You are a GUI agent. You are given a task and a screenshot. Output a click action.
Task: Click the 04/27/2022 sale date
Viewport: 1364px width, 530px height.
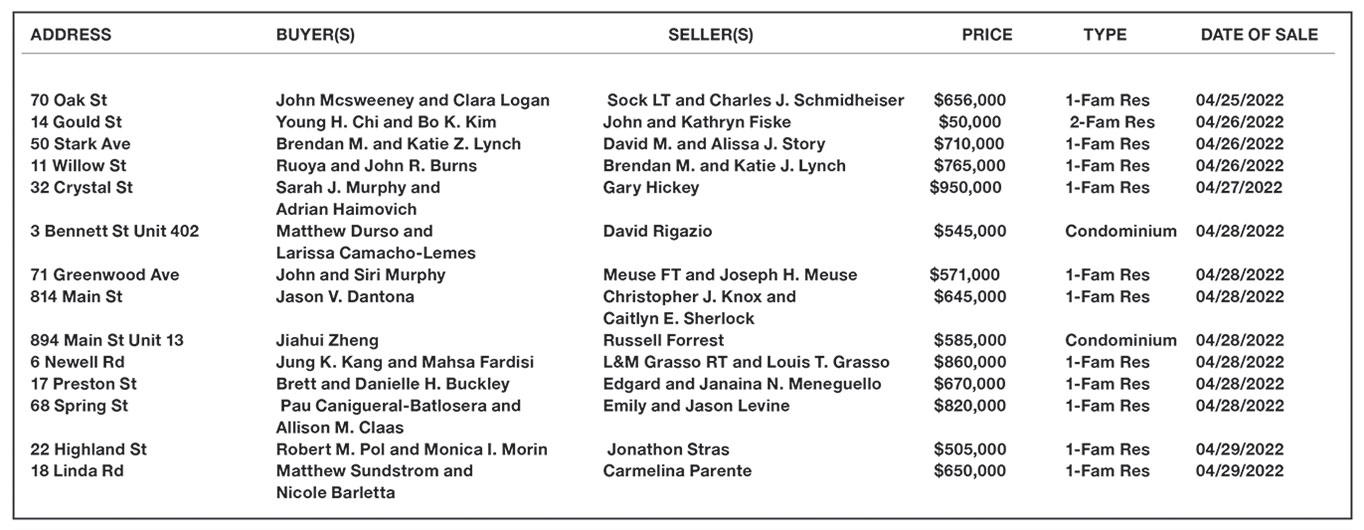[1239, 187]
